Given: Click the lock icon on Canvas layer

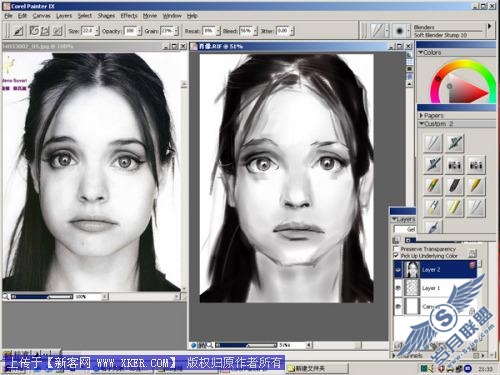Looking at the screenshot, I should (x=472, y=311).
